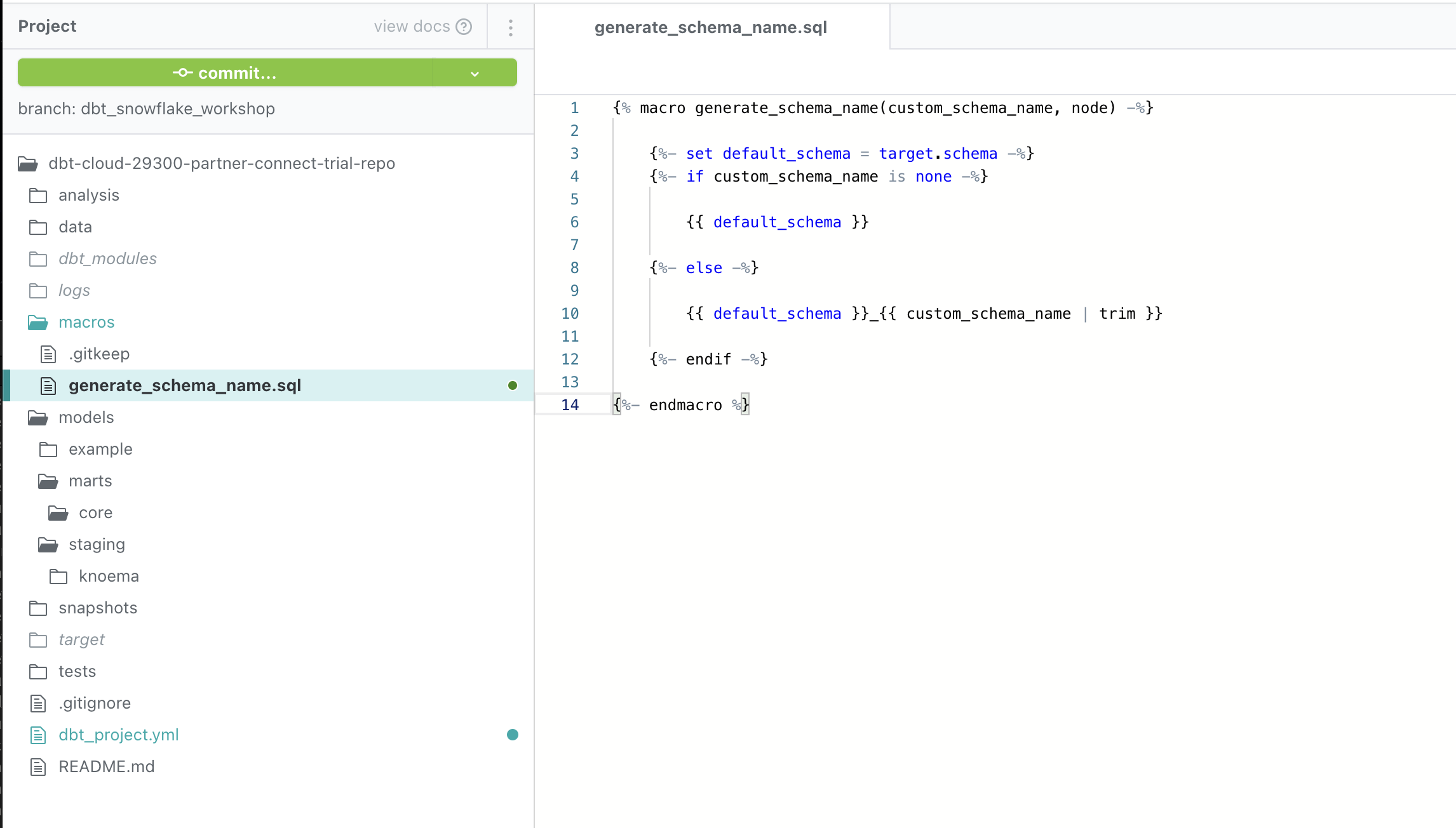The height and width of the screenshot is (828, 1456).
Task: Select the generate_schema_name.sql editor tab
Action: click(x=711, y=27)
